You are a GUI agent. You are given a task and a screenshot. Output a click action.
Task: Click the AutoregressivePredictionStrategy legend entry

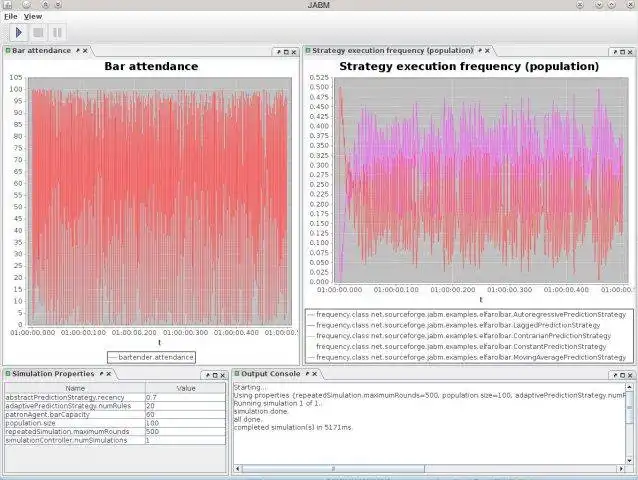tap(467, 314)
